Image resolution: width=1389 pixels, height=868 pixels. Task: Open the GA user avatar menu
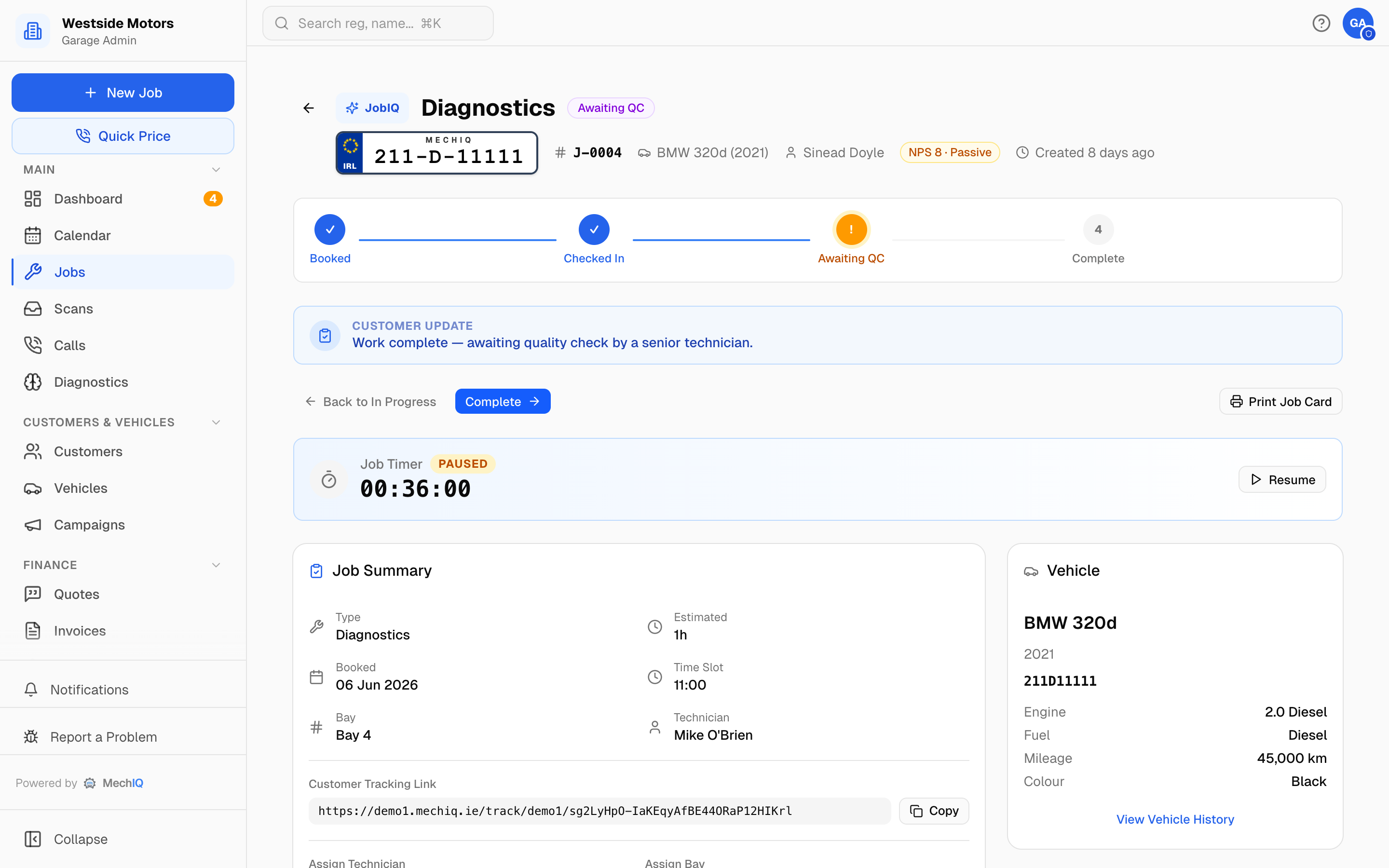[x=1358, y=23]
